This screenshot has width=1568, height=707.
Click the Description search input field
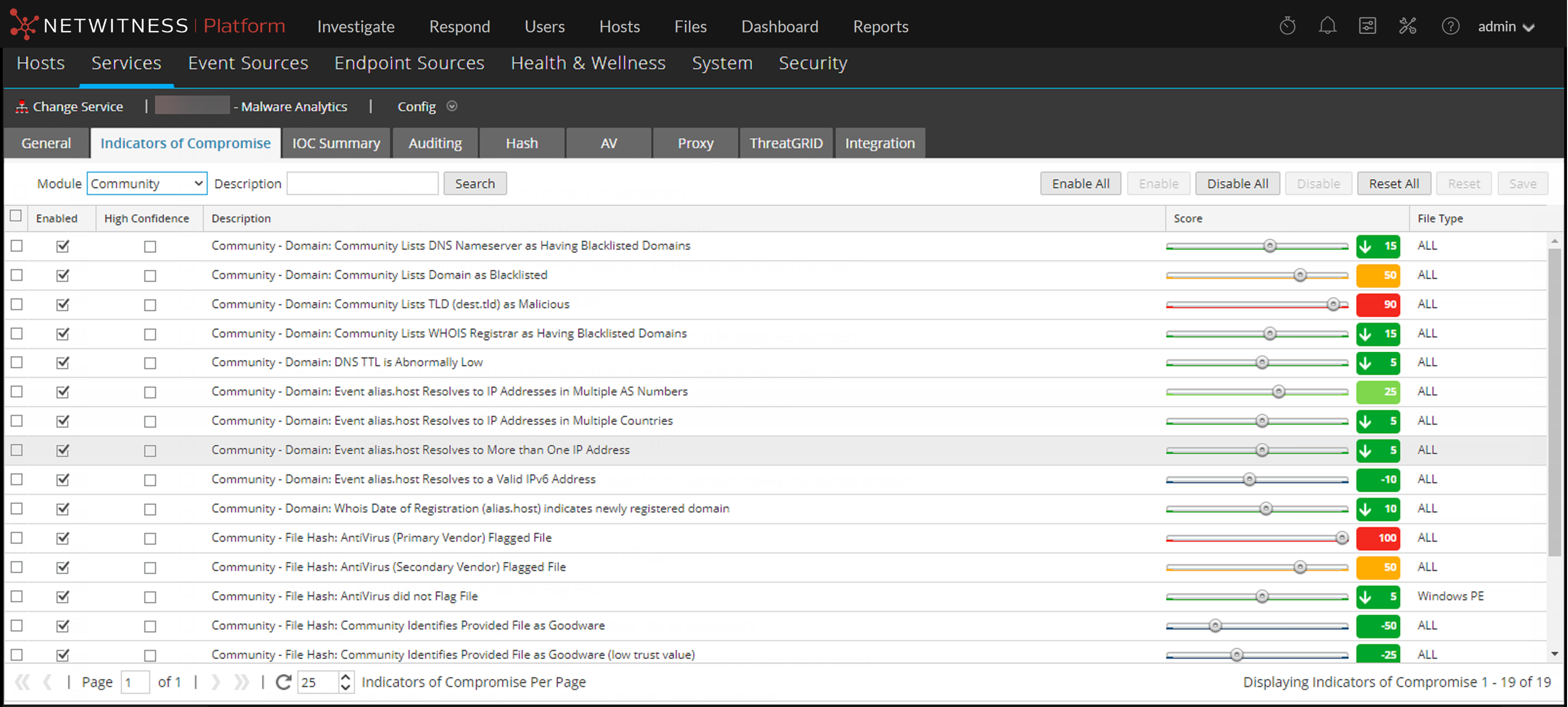pos(362,184)
